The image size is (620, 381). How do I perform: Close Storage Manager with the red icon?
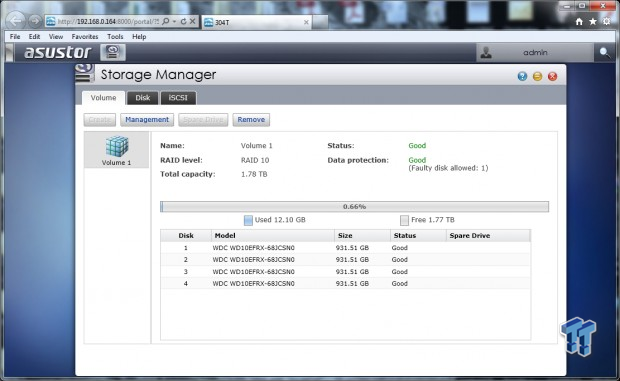click(x=552, y=76)
